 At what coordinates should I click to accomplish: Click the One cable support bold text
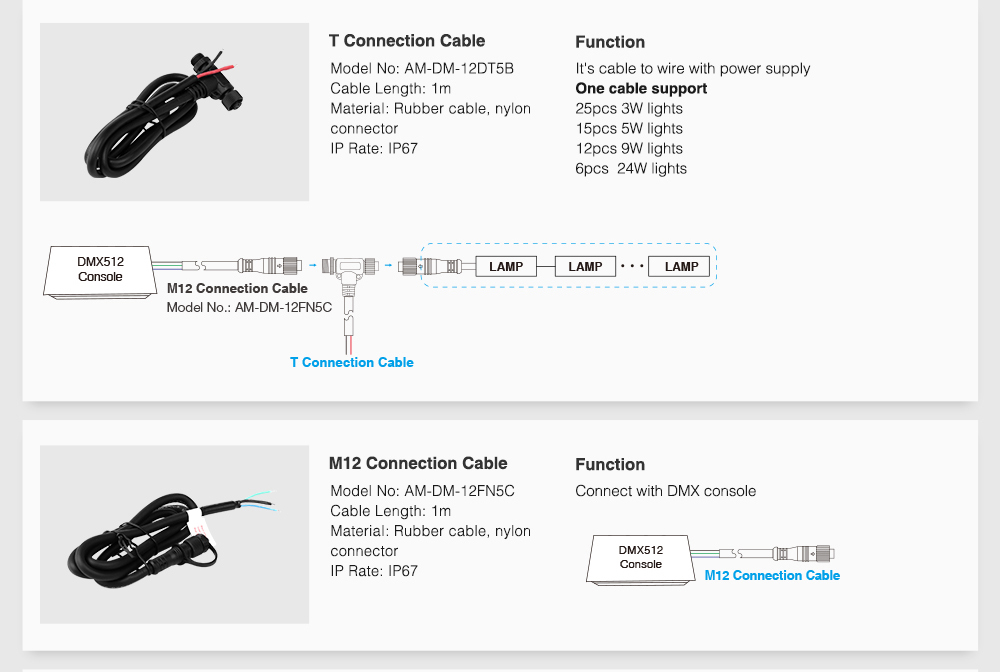[x=641, y=89]
